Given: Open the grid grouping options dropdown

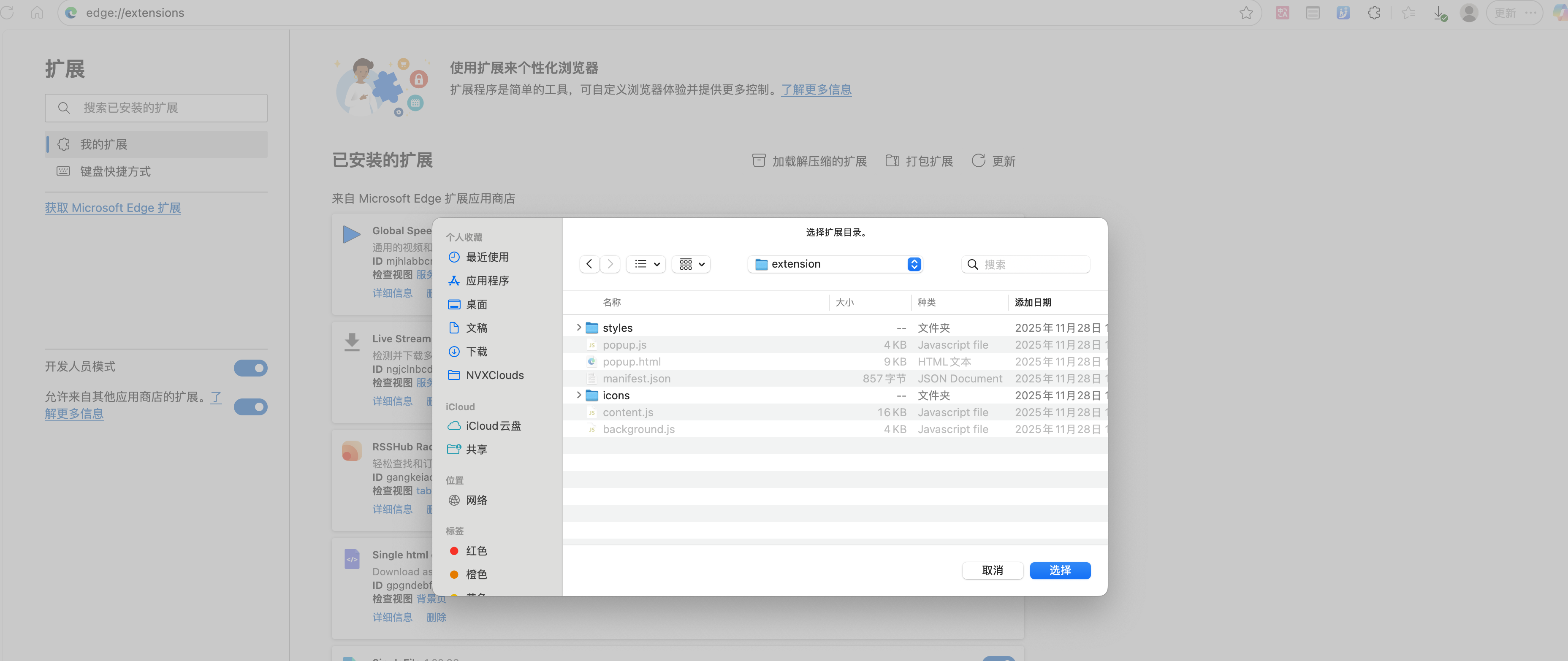Looking at the screenshot, I should [x=691, y=264].
